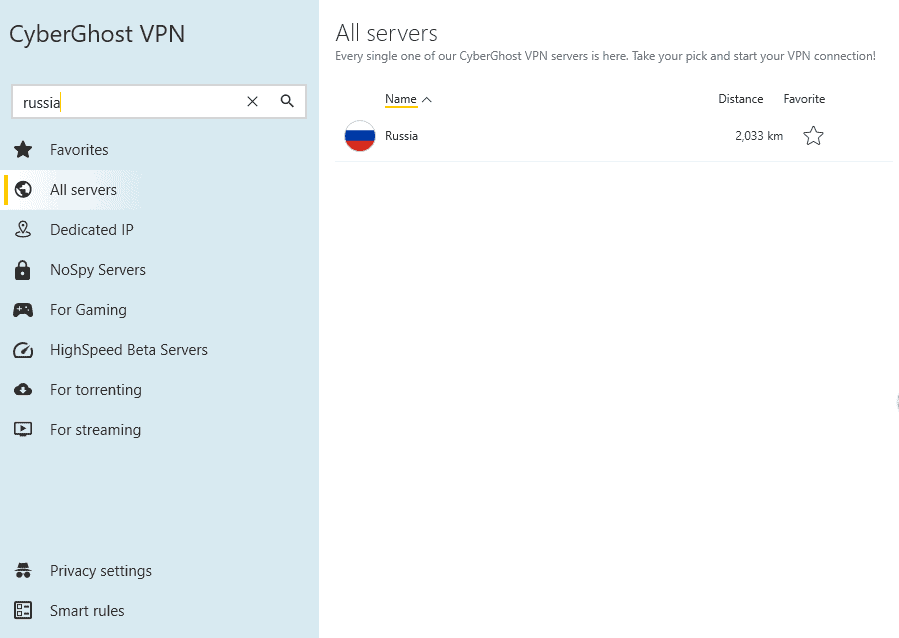Screen dimensions: 899x638
Task: Open the For streaming section
Action: 95,429
